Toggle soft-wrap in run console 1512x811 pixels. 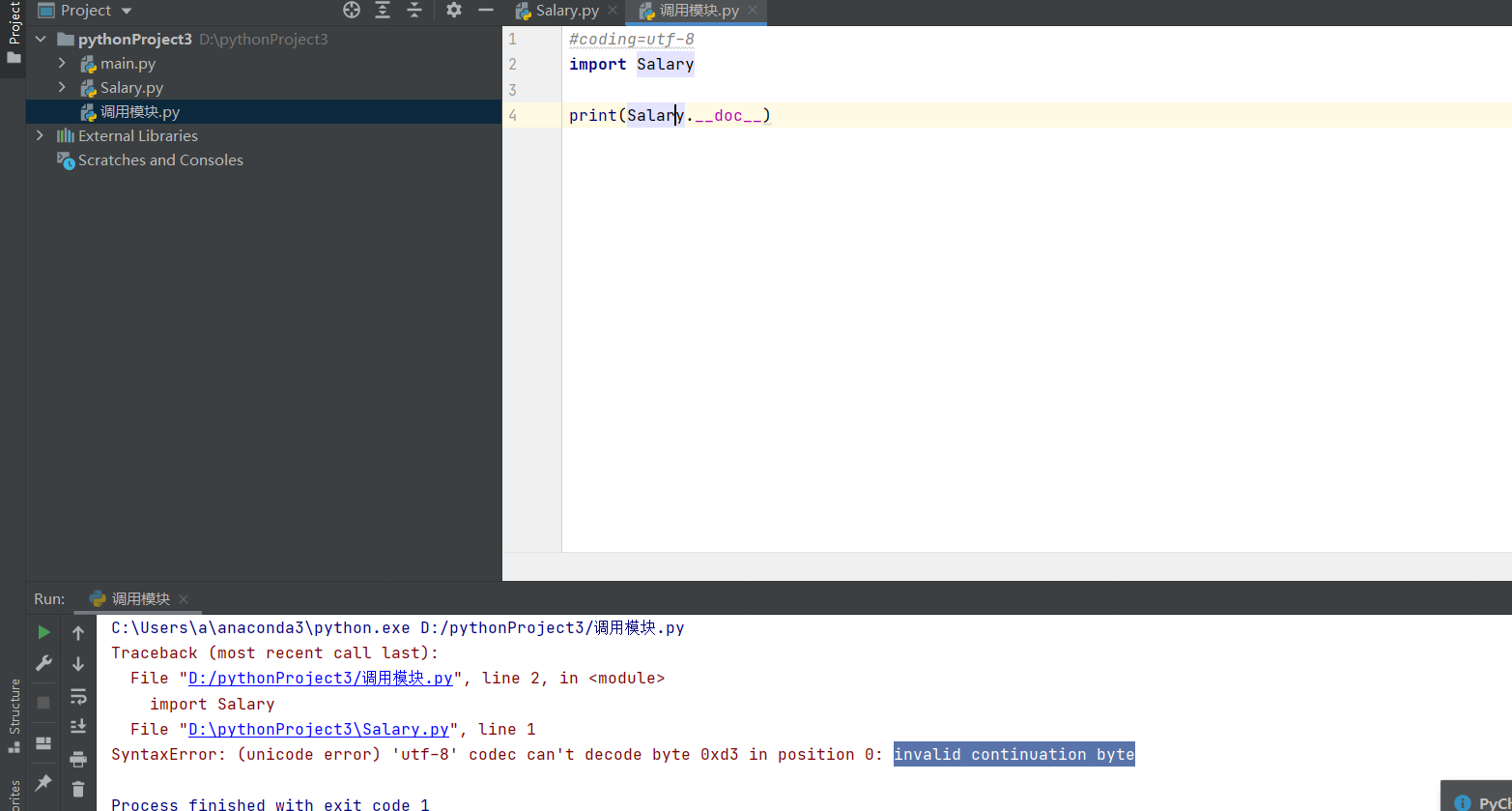tap(78, 696)
